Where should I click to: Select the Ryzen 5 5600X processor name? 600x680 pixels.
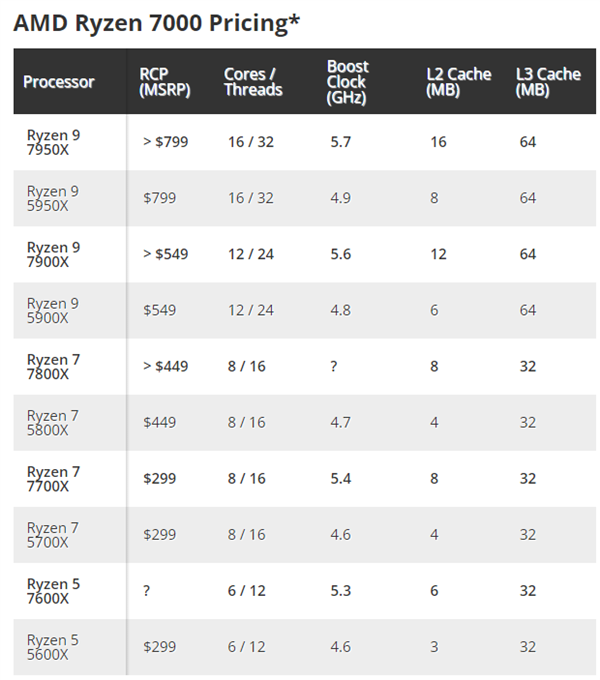tap(53, 646)
